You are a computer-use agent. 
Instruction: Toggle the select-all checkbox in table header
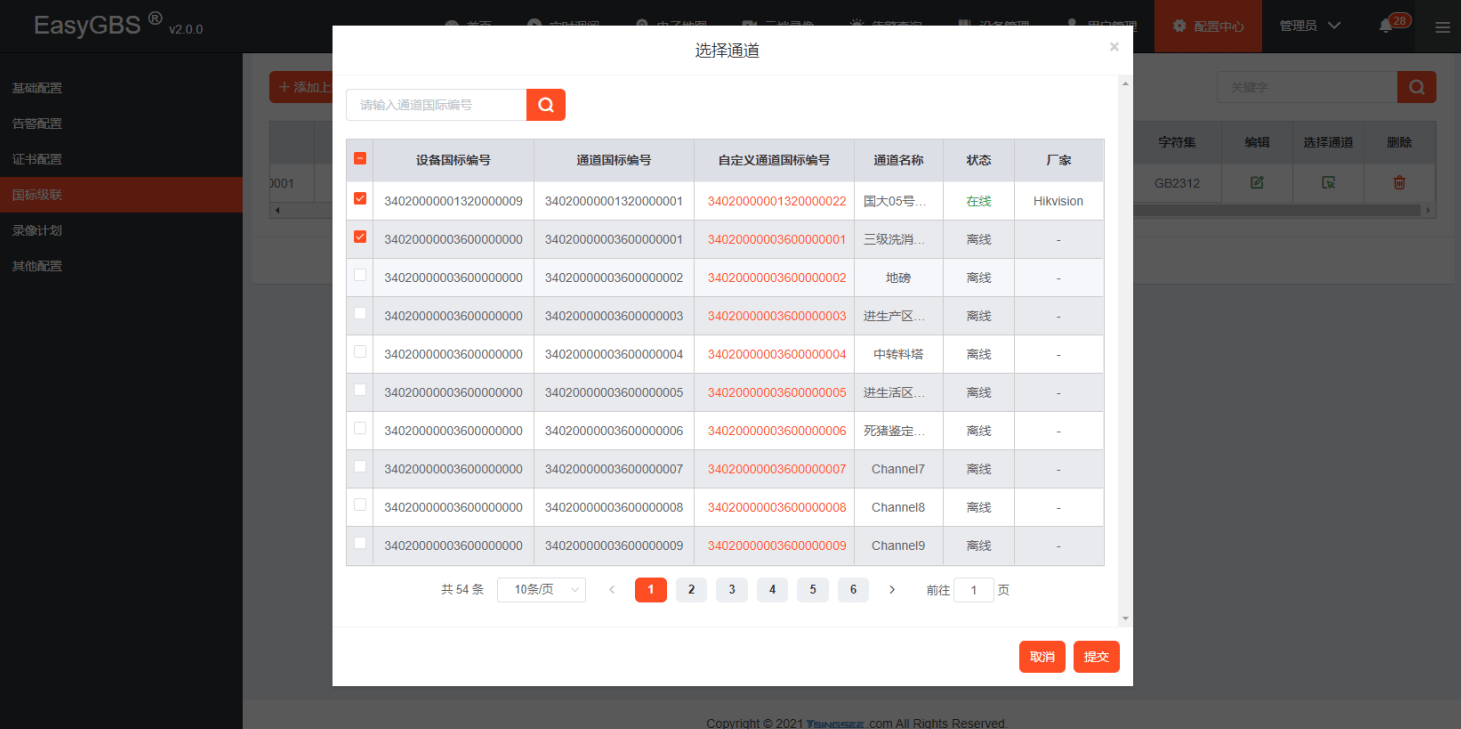360,159
